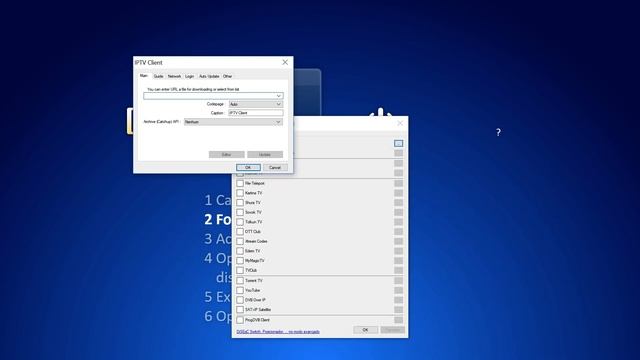Enable the OTT Club checkbox
This screenshot has height=360, width=640.
(x=240, y=231)
